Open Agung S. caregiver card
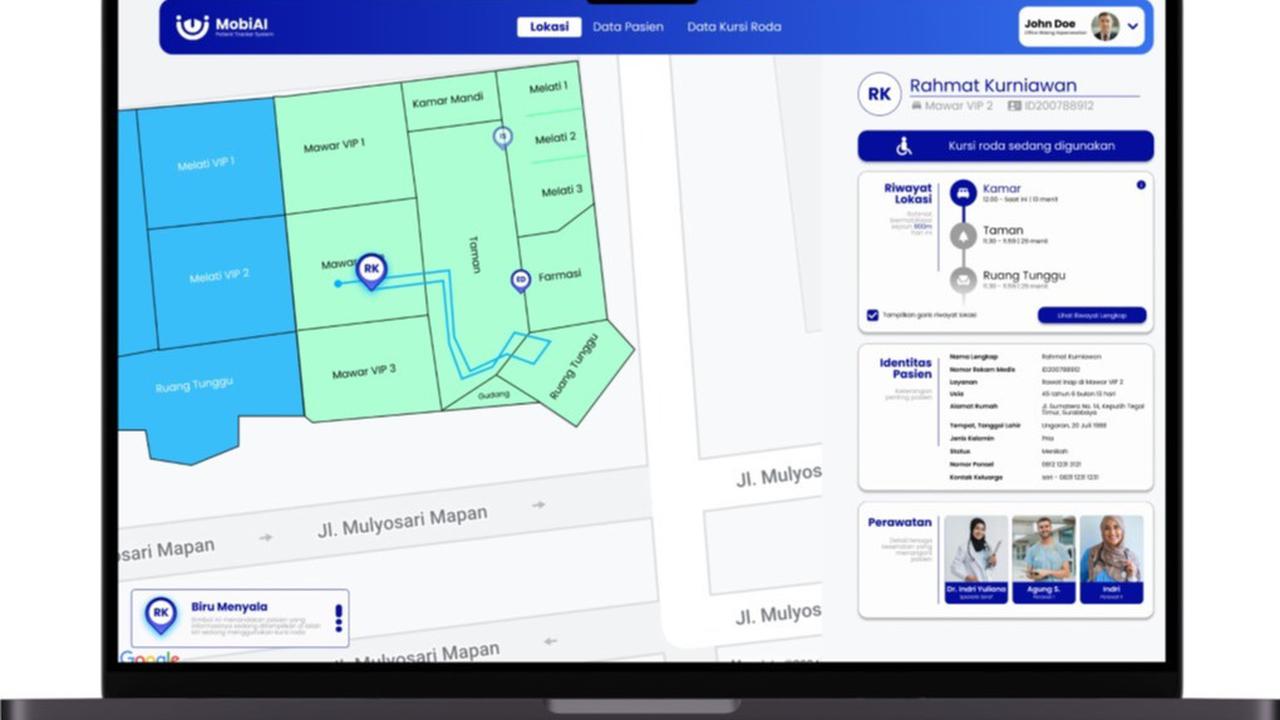1280x720 pixels. point(1044,560)
